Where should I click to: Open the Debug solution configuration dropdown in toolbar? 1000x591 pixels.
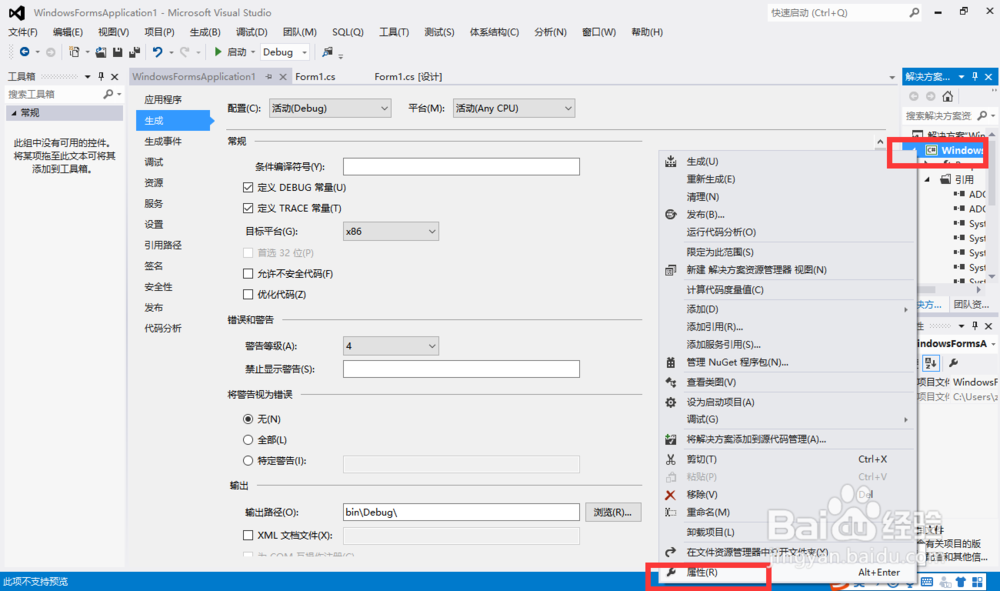coord(285,52)
